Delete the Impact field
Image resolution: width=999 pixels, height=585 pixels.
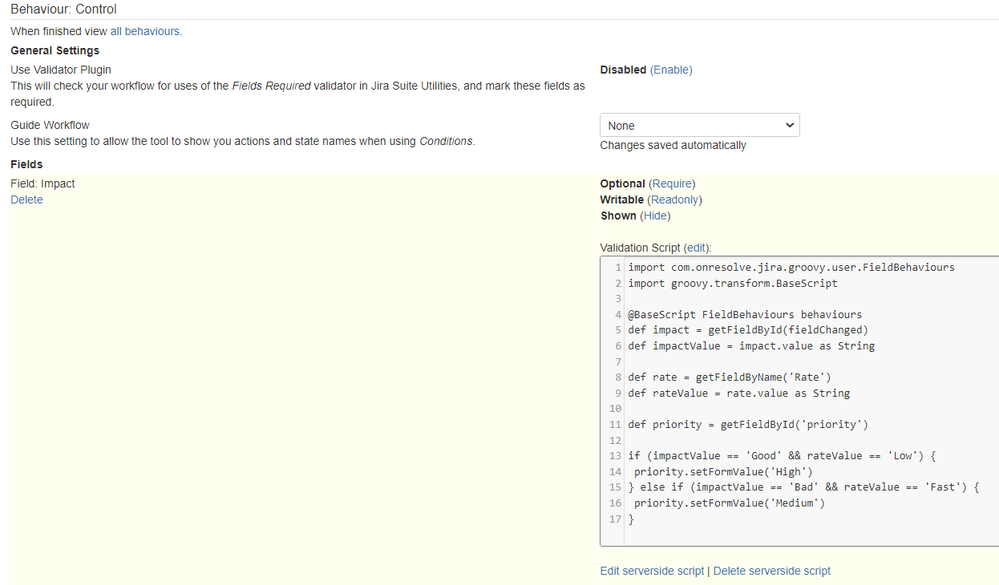click(27, 199)
